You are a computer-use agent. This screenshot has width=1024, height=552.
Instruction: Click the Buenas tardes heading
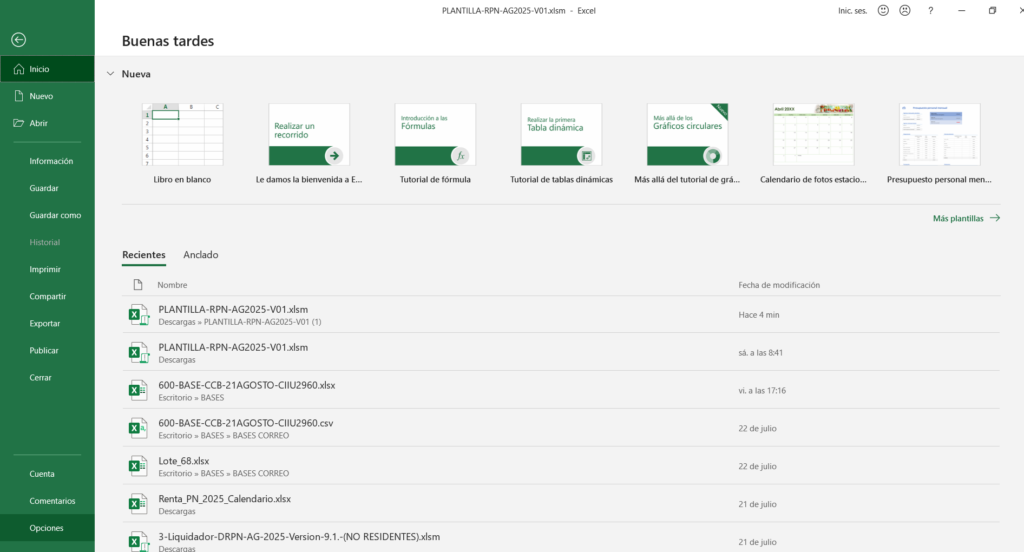[168, 41]
